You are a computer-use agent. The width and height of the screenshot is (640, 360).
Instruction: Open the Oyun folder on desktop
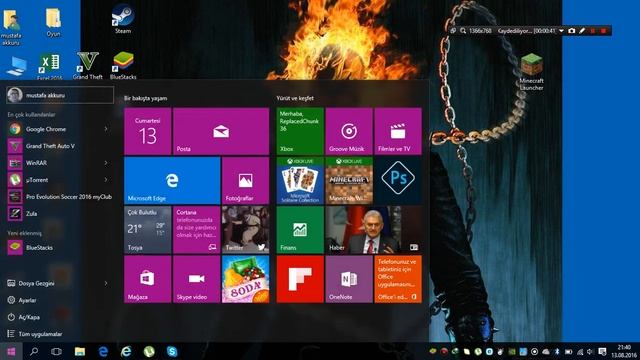(53, 22)
